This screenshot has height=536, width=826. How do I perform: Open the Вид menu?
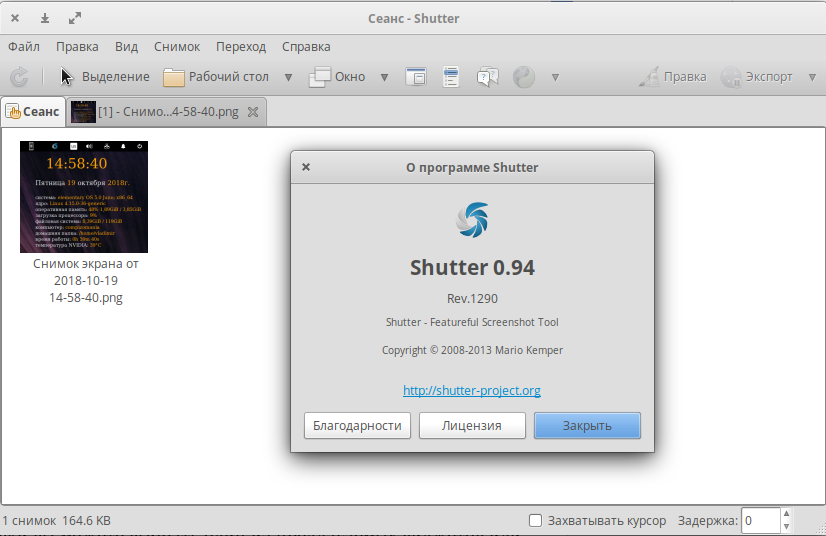[x=126, y=46]
